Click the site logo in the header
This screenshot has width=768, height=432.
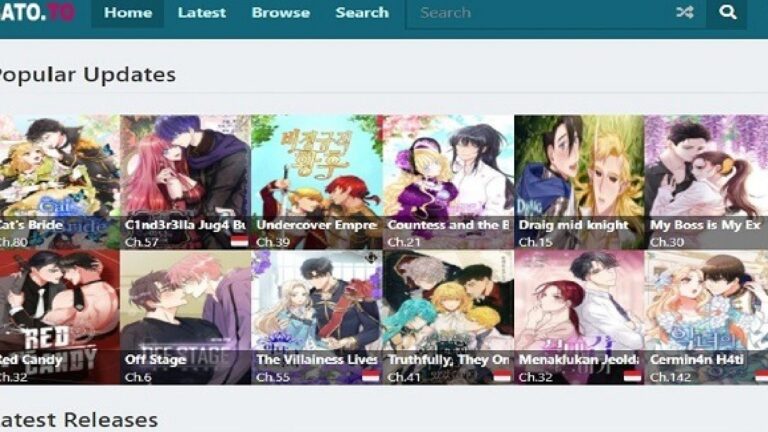[x=38, y=13]
